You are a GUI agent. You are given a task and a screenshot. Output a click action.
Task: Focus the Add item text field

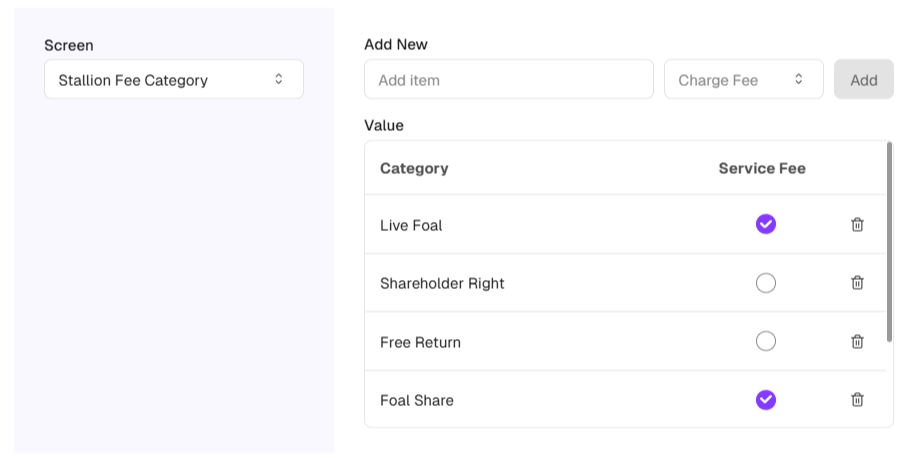tap(508, 80)
